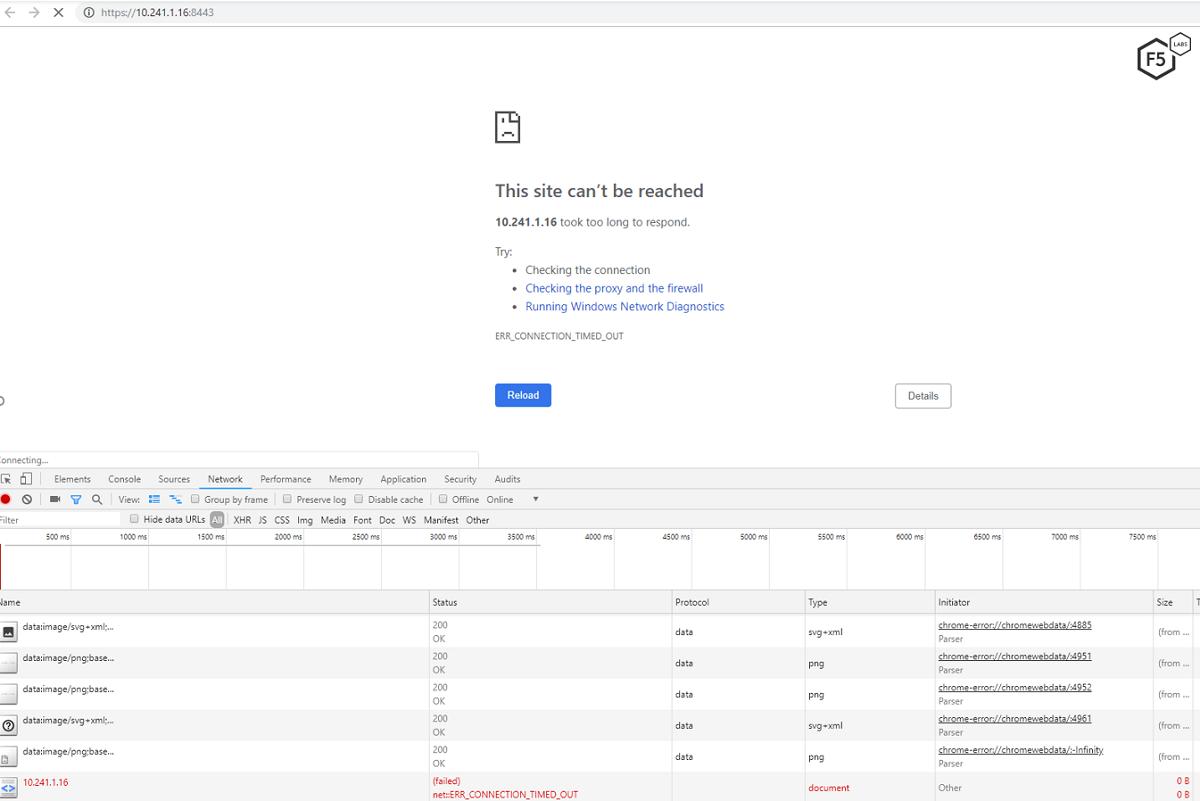Click the site information icon in address bar
This screenshot has height=801, width=1200.
(x=89, y=13)
